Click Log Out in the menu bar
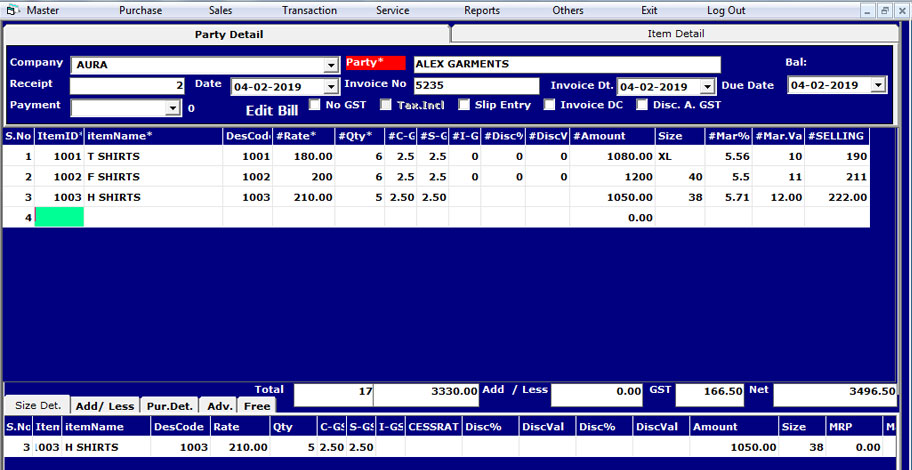This screenshot has height=470, width=912. 726,10
